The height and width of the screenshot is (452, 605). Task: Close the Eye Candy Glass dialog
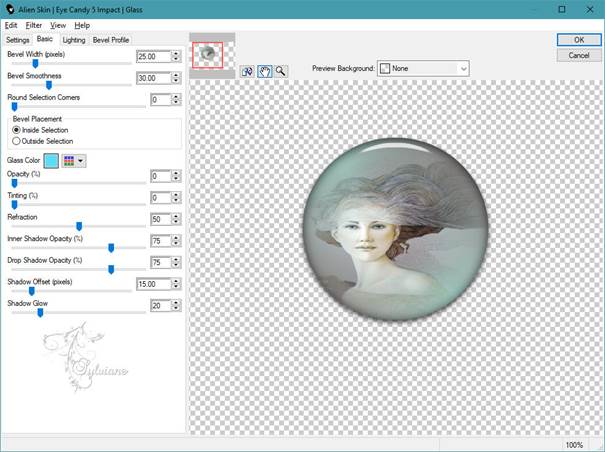590,9
